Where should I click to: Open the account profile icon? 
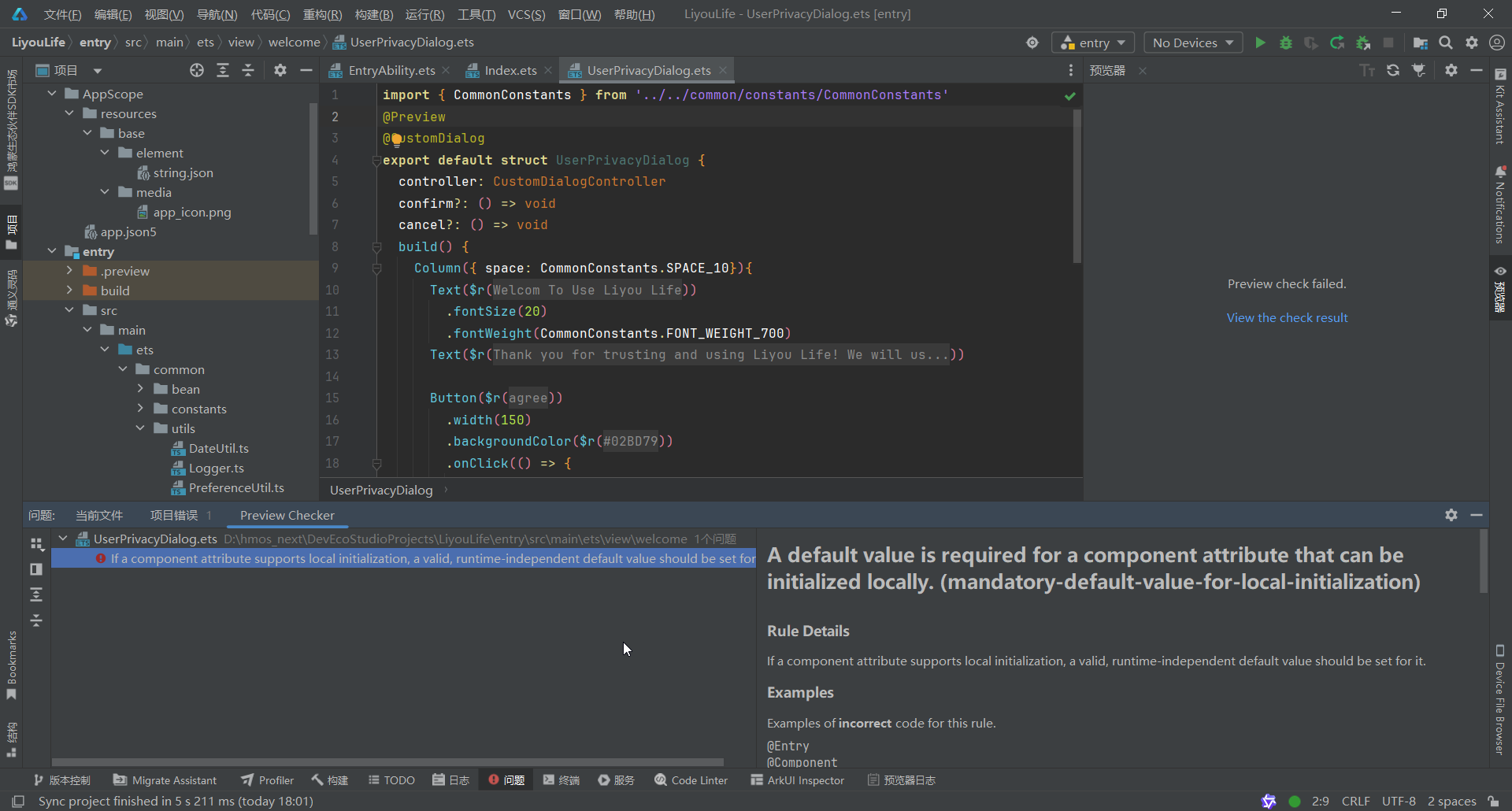point(1497,43)
